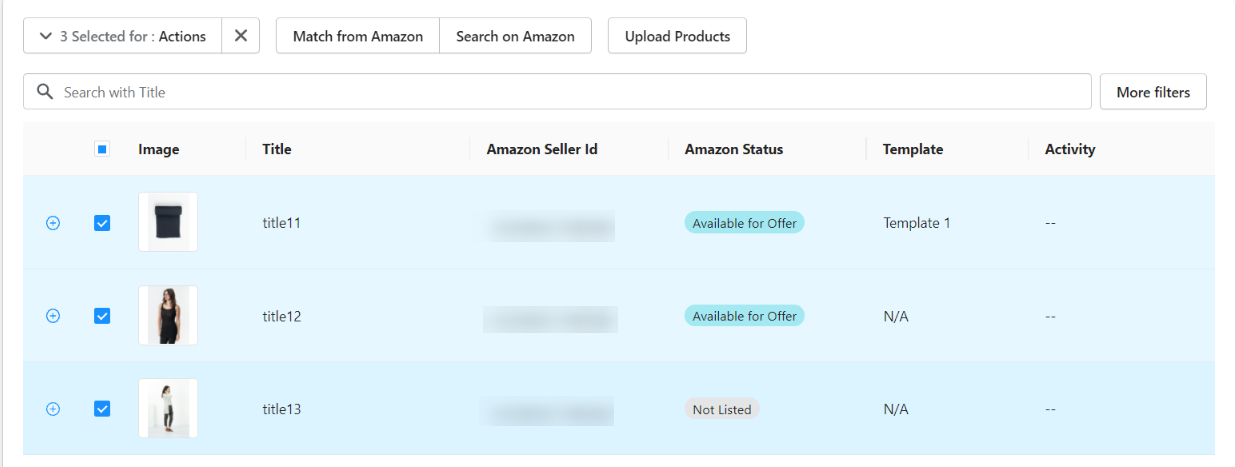Toggle the select-all header checkbox
Image resolution: width=1236 pixels, height=467 pixels.
[x=102, y=149]
